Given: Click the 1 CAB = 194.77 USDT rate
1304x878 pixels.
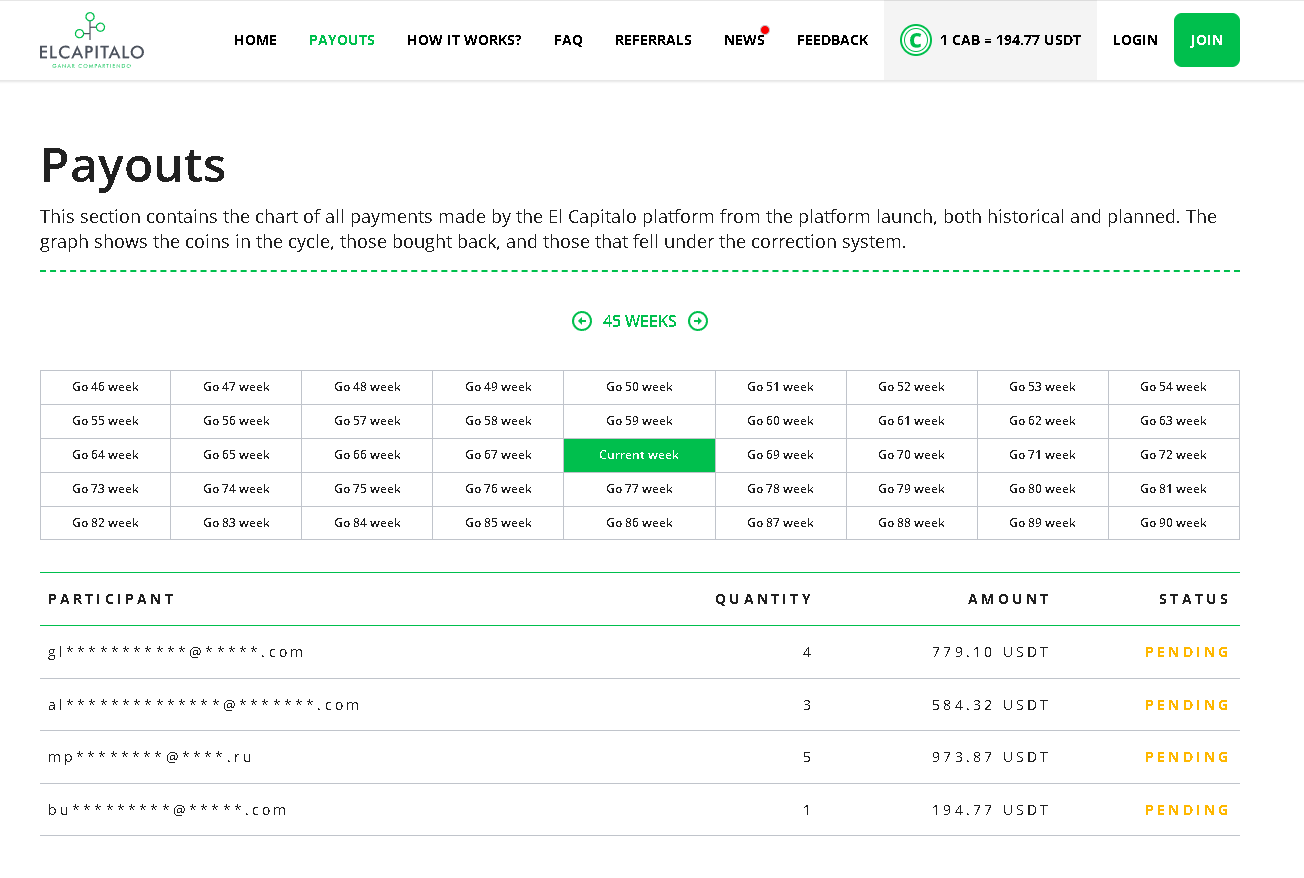Looking at the screenshot, I should 1010,40.
